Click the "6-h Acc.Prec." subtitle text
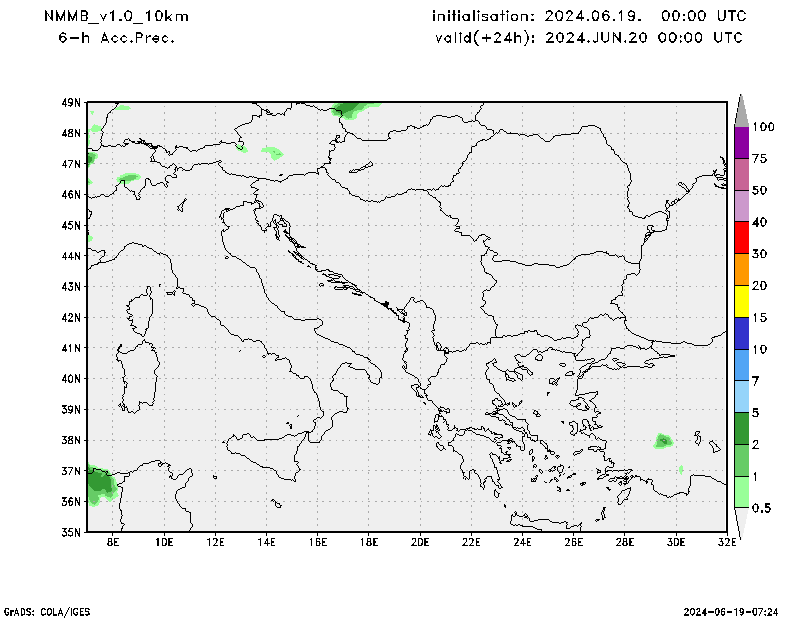This screenshot has height=618, width=800. pyautogui.click(x=117, y=37)
